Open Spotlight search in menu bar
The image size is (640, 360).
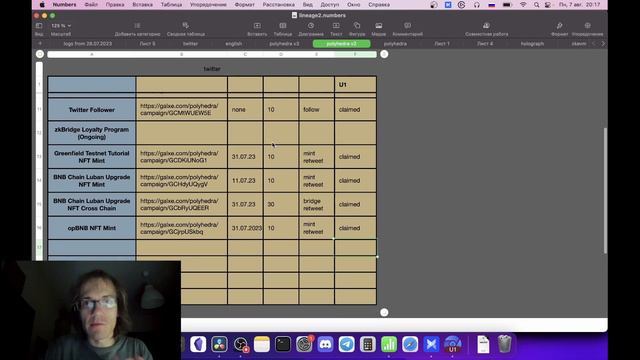[x=536, y=5]
